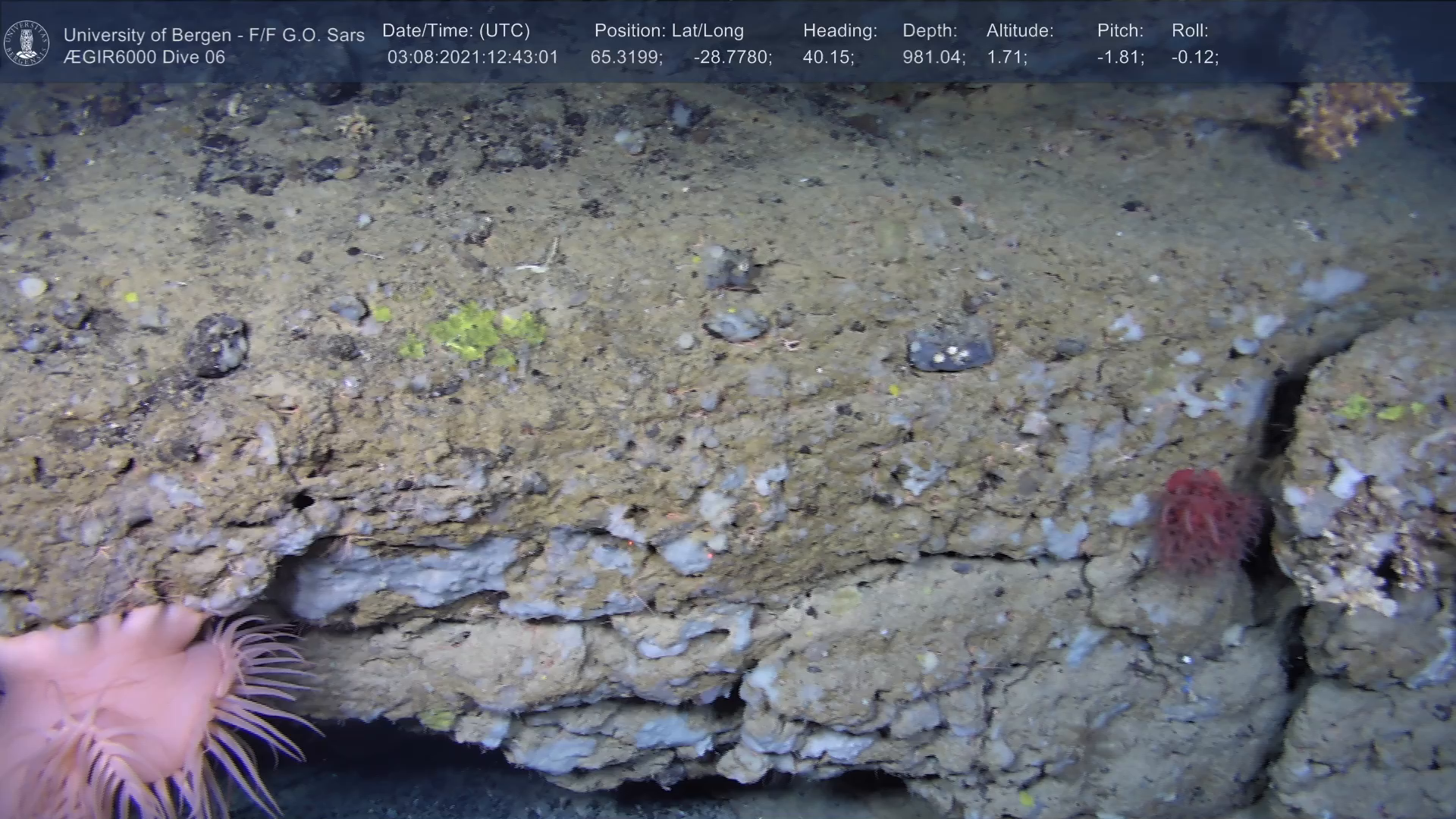Select the ÆGIR6000 Dive 06 label

(144, 58)
